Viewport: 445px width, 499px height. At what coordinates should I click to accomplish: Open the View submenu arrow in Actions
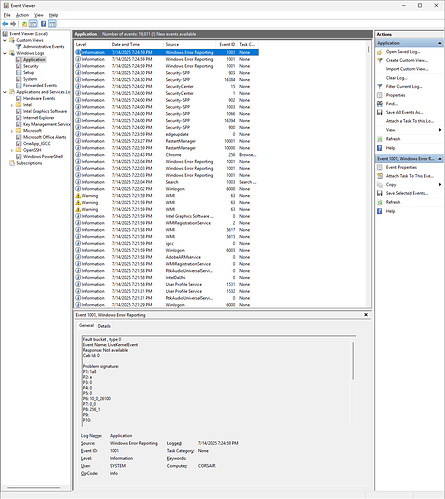tap(440, 130)
